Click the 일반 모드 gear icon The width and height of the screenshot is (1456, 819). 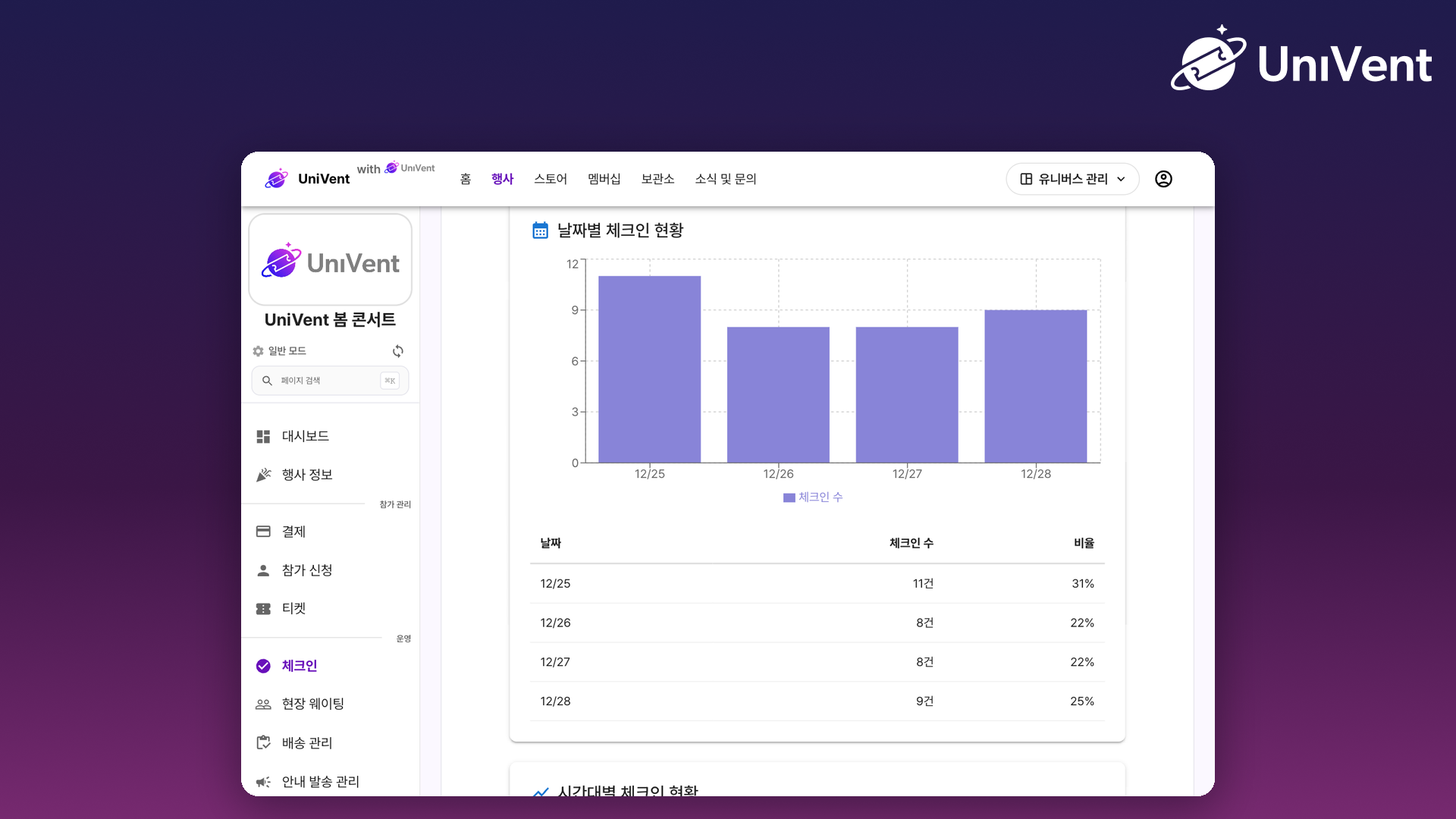(258, 351)
